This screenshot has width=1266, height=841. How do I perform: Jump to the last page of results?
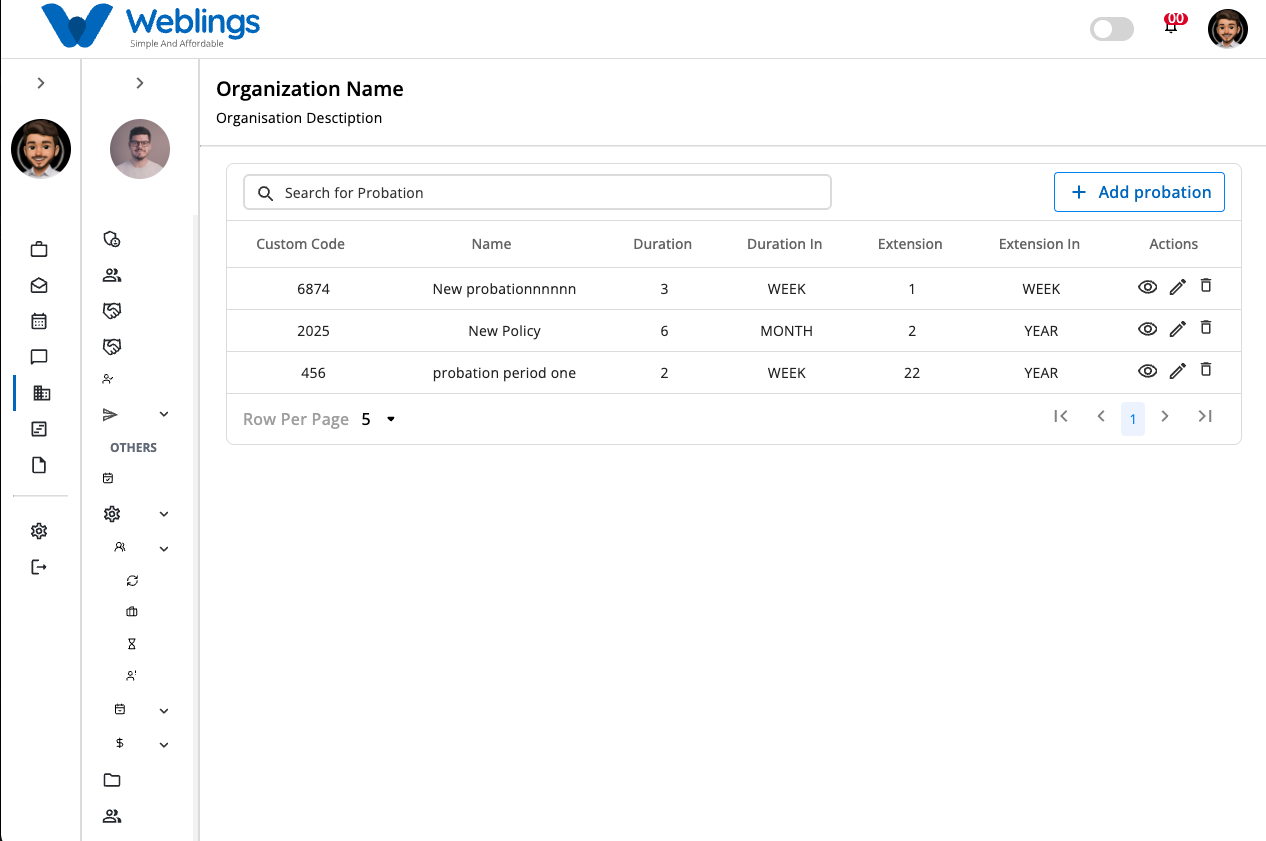coord(1205,416)
